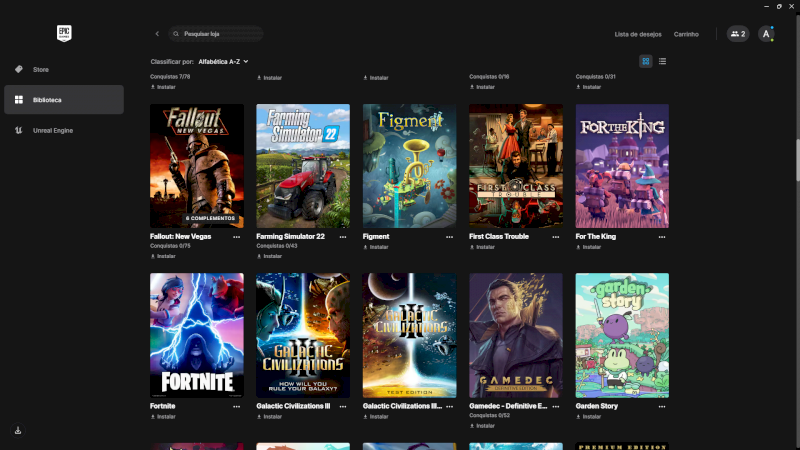Screen dimensions: 800x450
Task: Install Gamedec Definitive Edition
Action: pos(482,426)
